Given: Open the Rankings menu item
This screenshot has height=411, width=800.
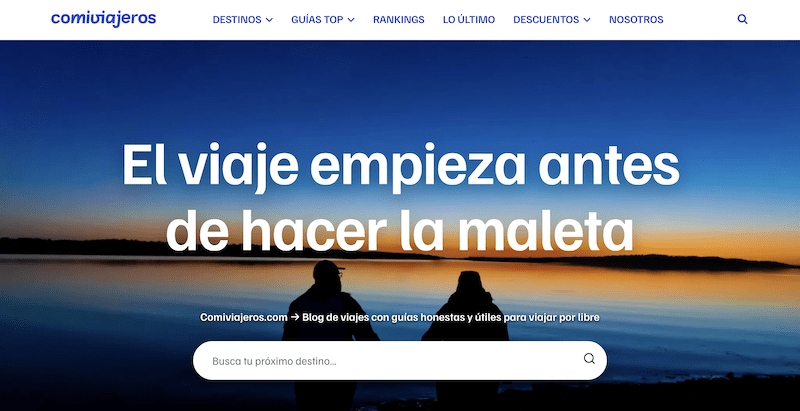Looking at the screenshot, I should pos(398,20).
